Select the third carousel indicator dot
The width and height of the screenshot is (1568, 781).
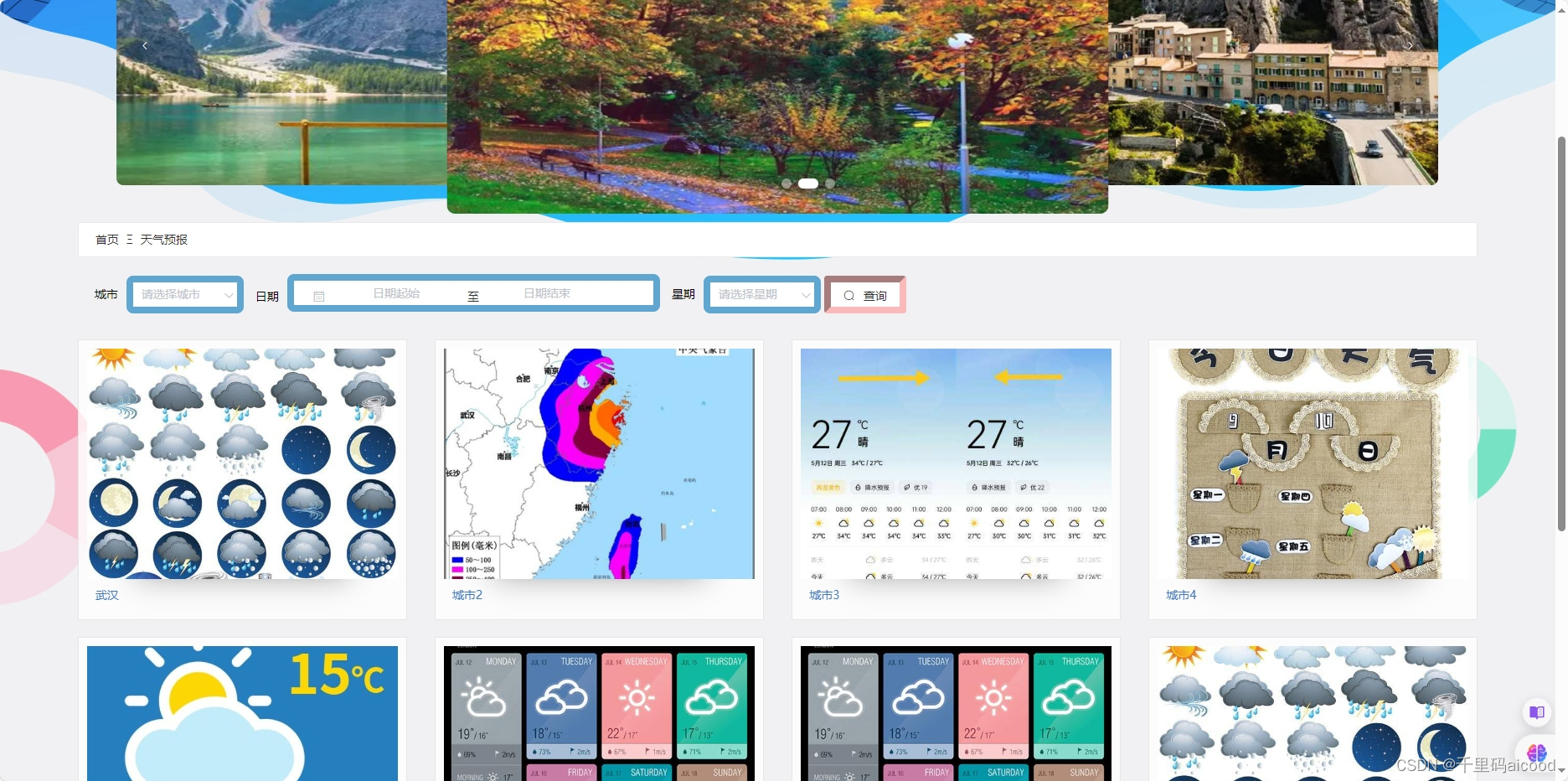tap(830, 184)
